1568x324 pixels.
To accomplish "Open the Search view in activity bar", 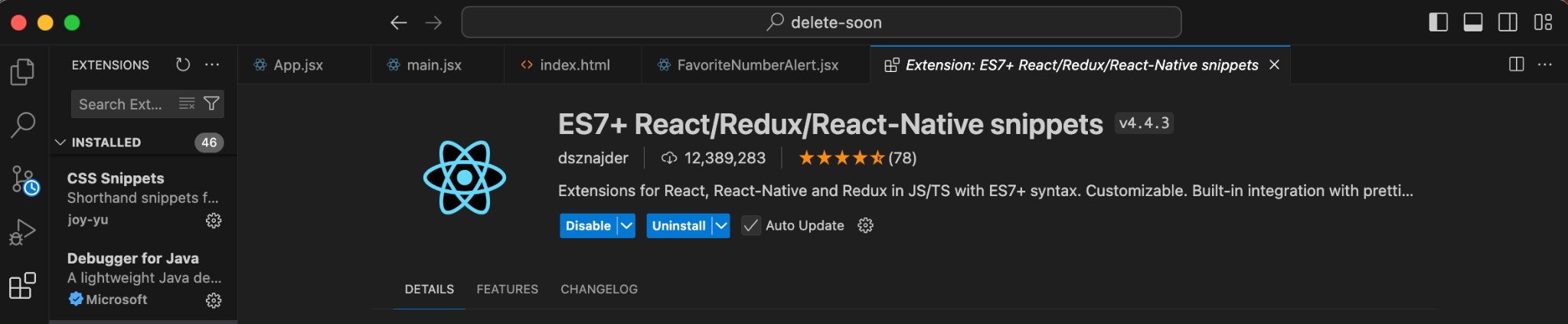I will (x=22, y=125).
